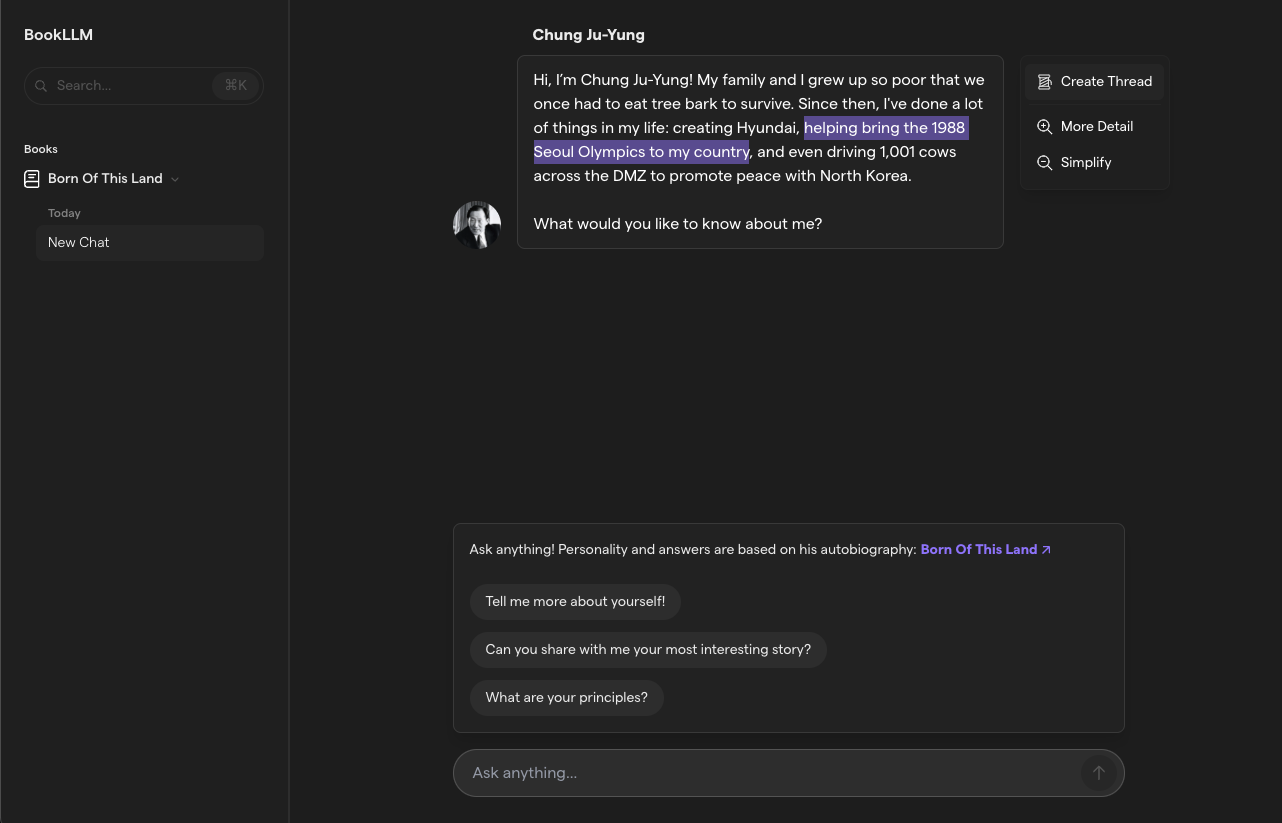Click the What are your principles suggestion

pyautogui.click(x=567, y=698)
